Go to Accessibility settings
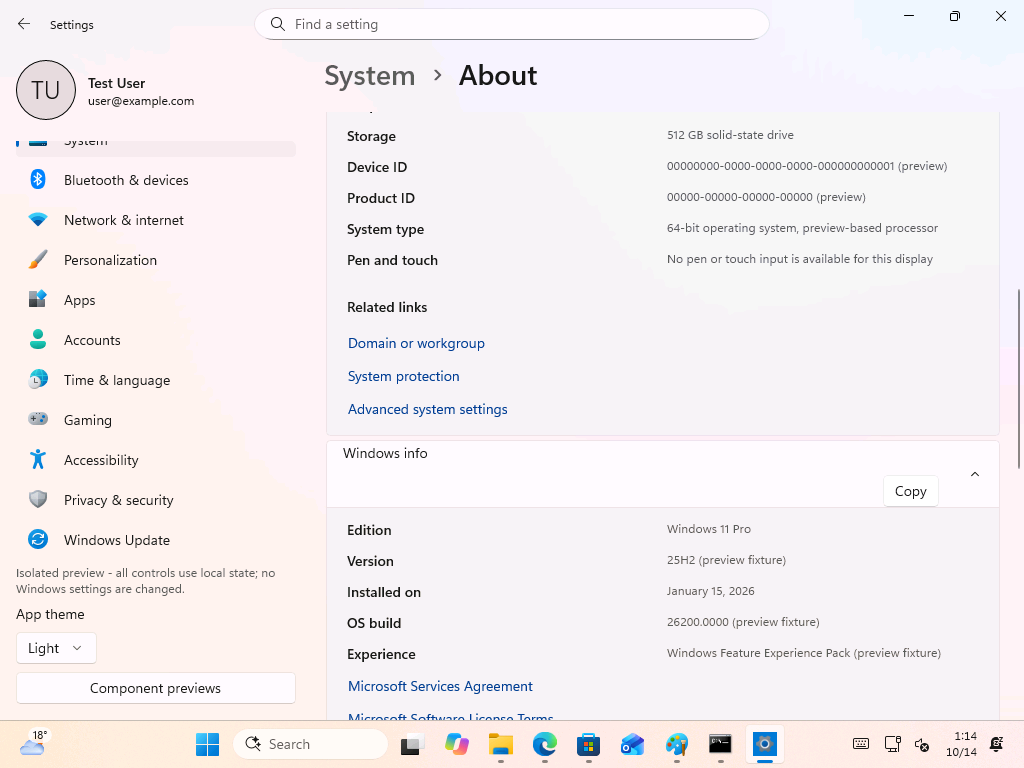Image resolution: width=1024 pixels, height=768 pixels. (x=155, y=460)
